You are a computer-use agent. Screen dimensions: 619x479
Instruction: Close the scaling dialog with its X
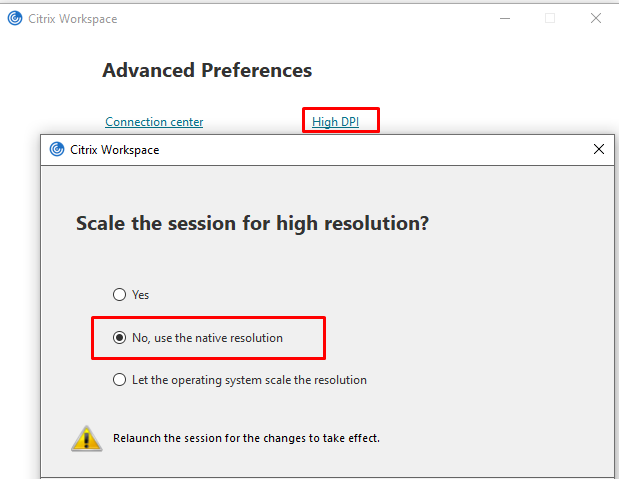[599, 150]
